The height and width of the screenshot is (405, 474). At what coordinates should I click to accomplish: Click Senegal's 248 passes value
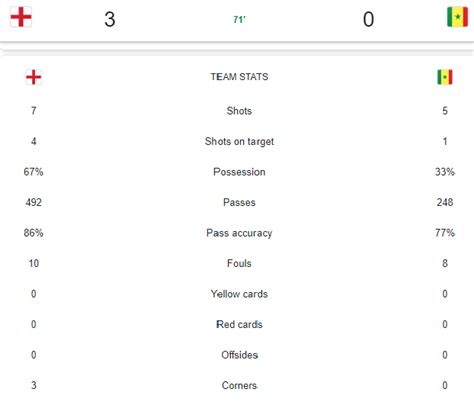445,202
